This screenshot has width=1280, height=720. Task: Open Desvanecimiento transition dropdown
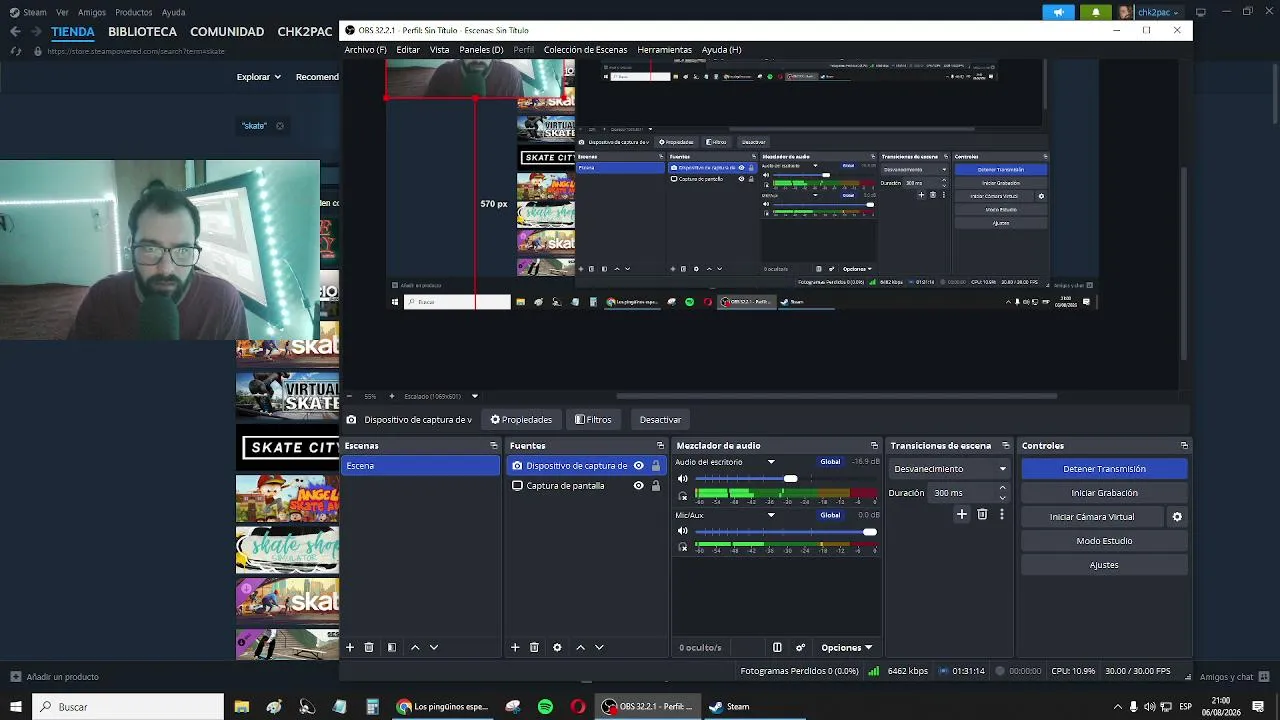point(949,469)
